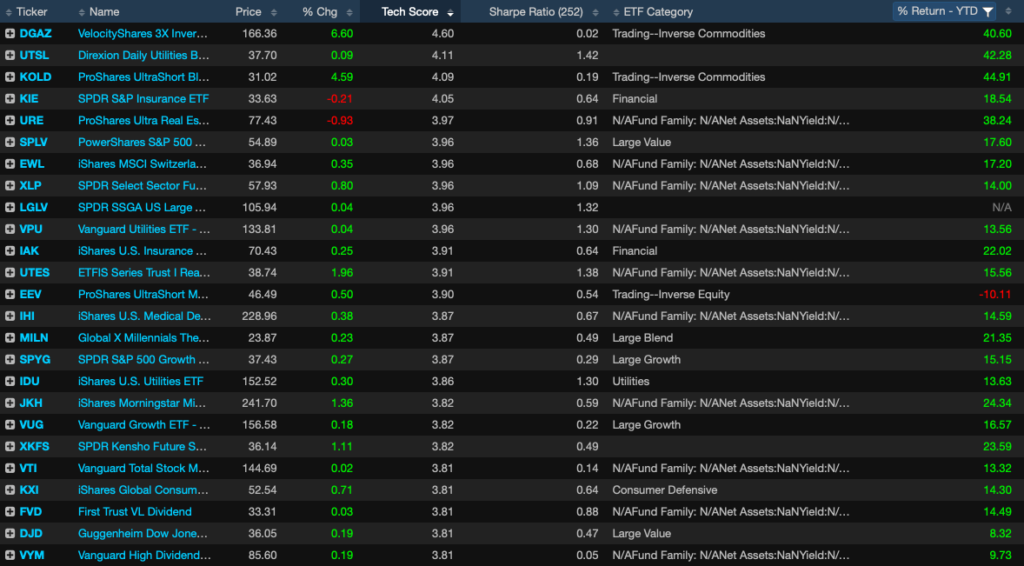Open the KOLD ticker link
The width and height of the screenshot is (1024, 566).
click(35, 77)
